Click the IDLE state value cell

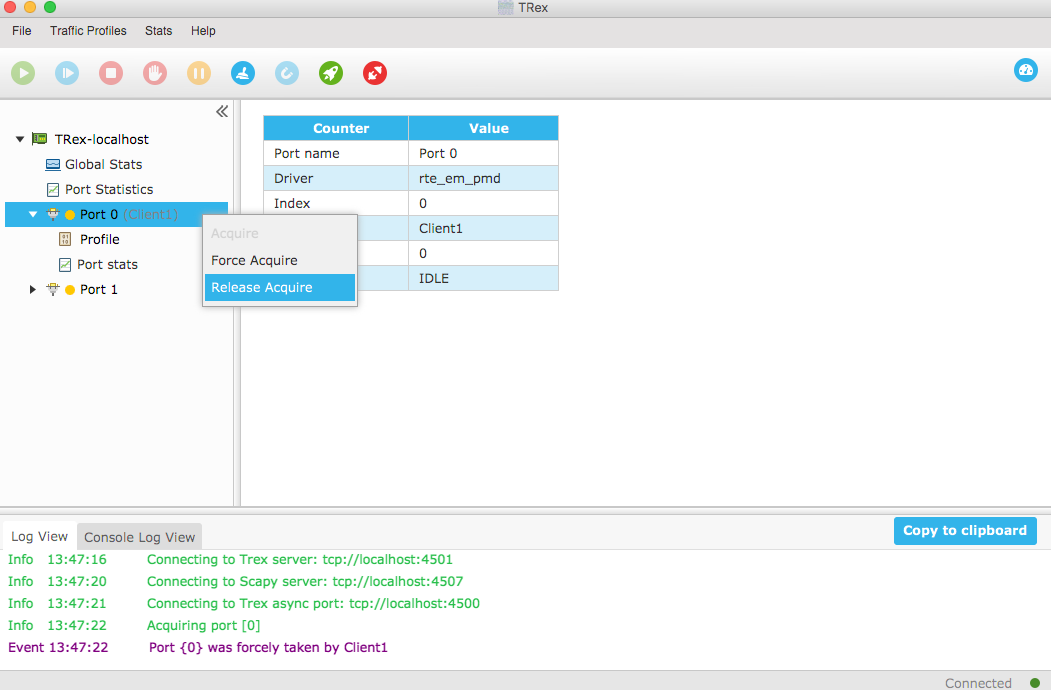pyautogui.click(x=483, y=278)
